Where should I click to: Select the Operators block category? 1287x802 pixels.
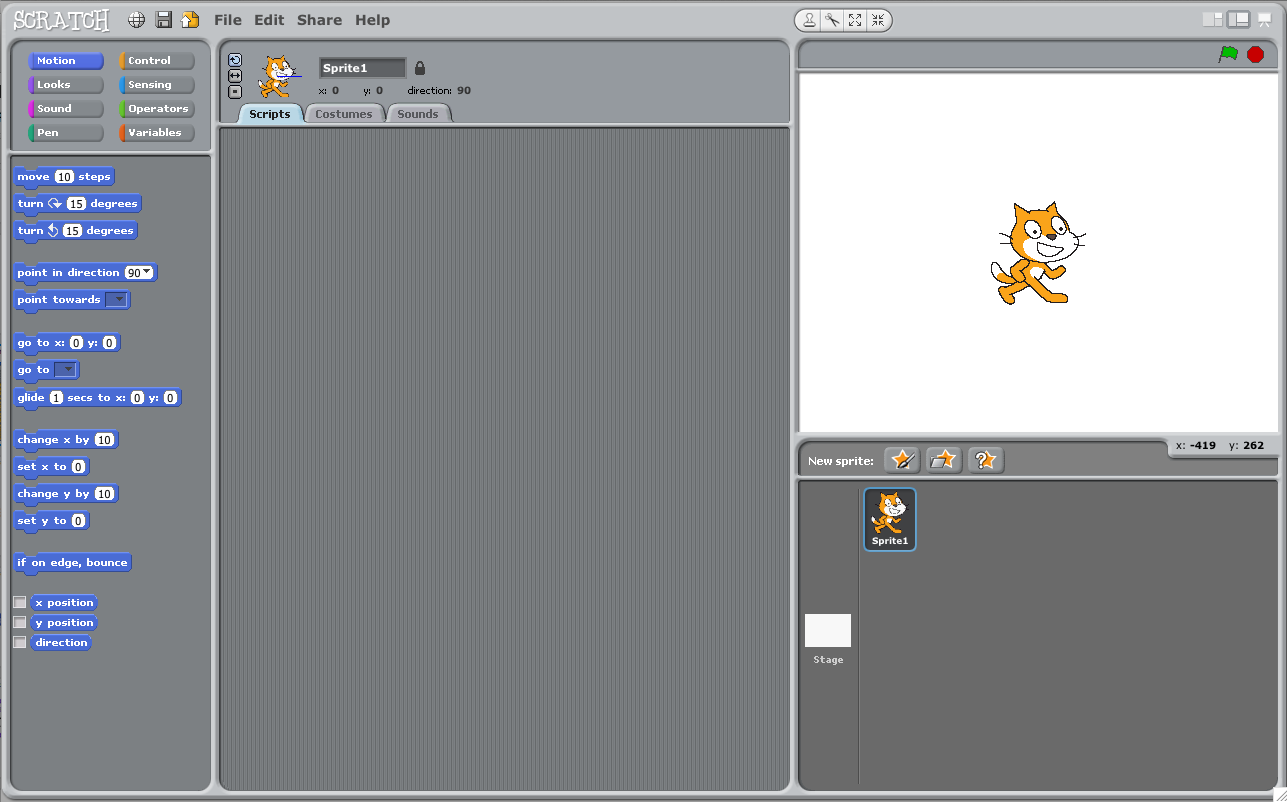click(157, 109)
